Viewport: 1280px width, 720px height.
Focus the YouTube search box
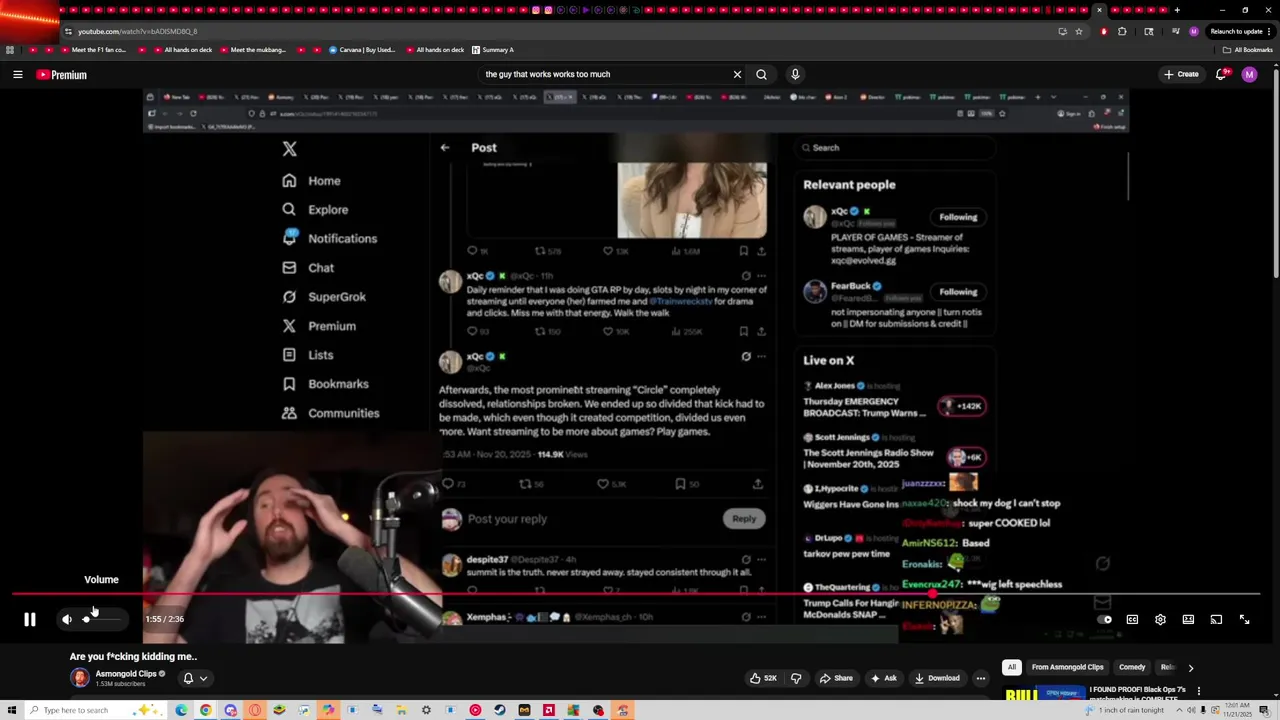tap(605, 74)
